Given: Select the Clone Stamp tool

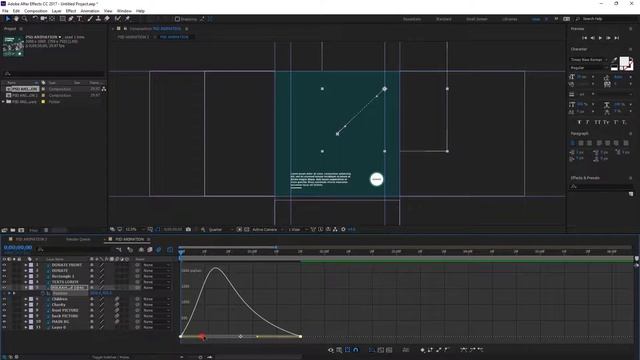Looking at the screenshot, I should (98, 19).
